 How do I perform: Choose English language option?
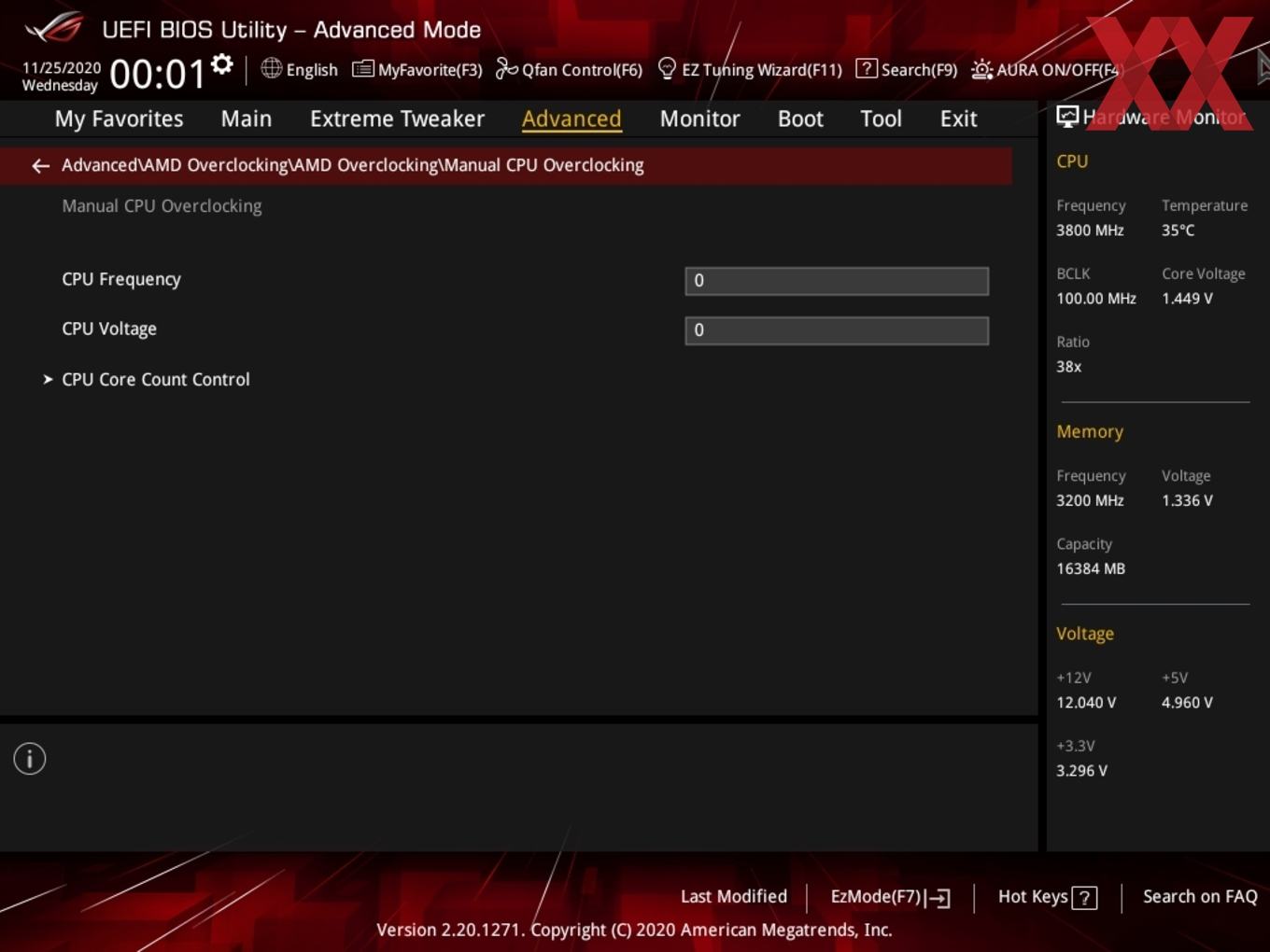click(x=312, y=69)
